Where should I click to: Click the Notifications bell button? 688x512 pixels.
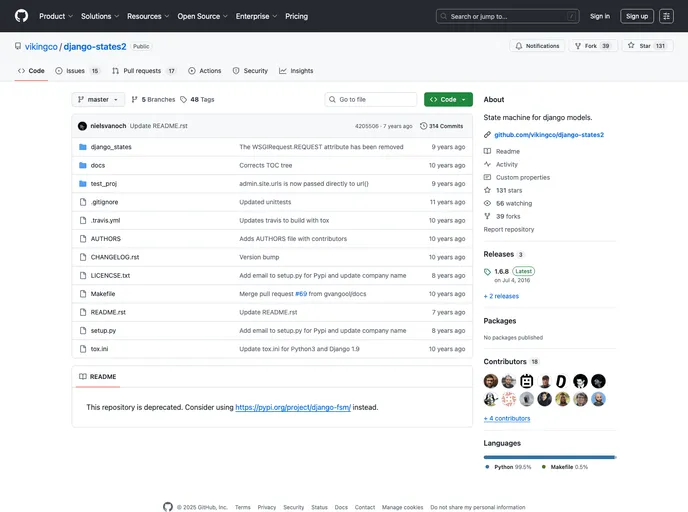pyautogui.click(x=537, y=46)
